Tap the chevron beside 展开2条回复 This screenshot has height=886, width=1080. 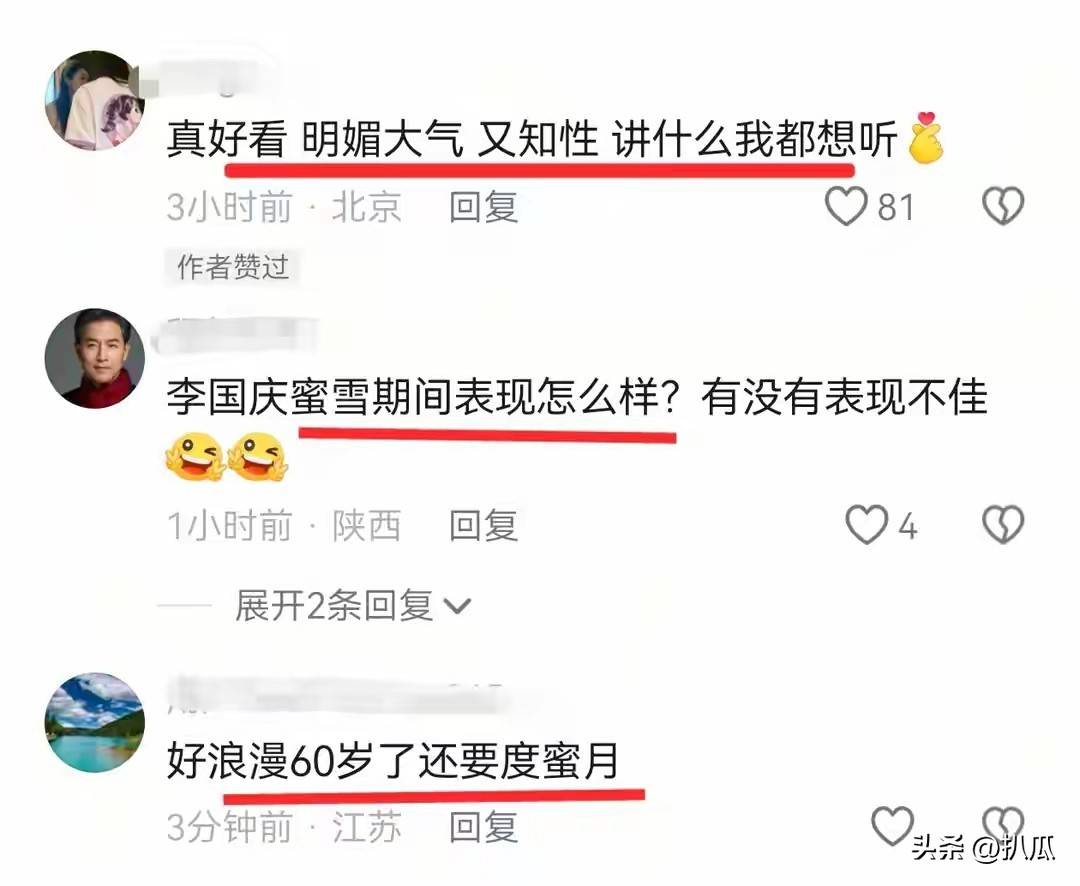(x=457, y=606)
